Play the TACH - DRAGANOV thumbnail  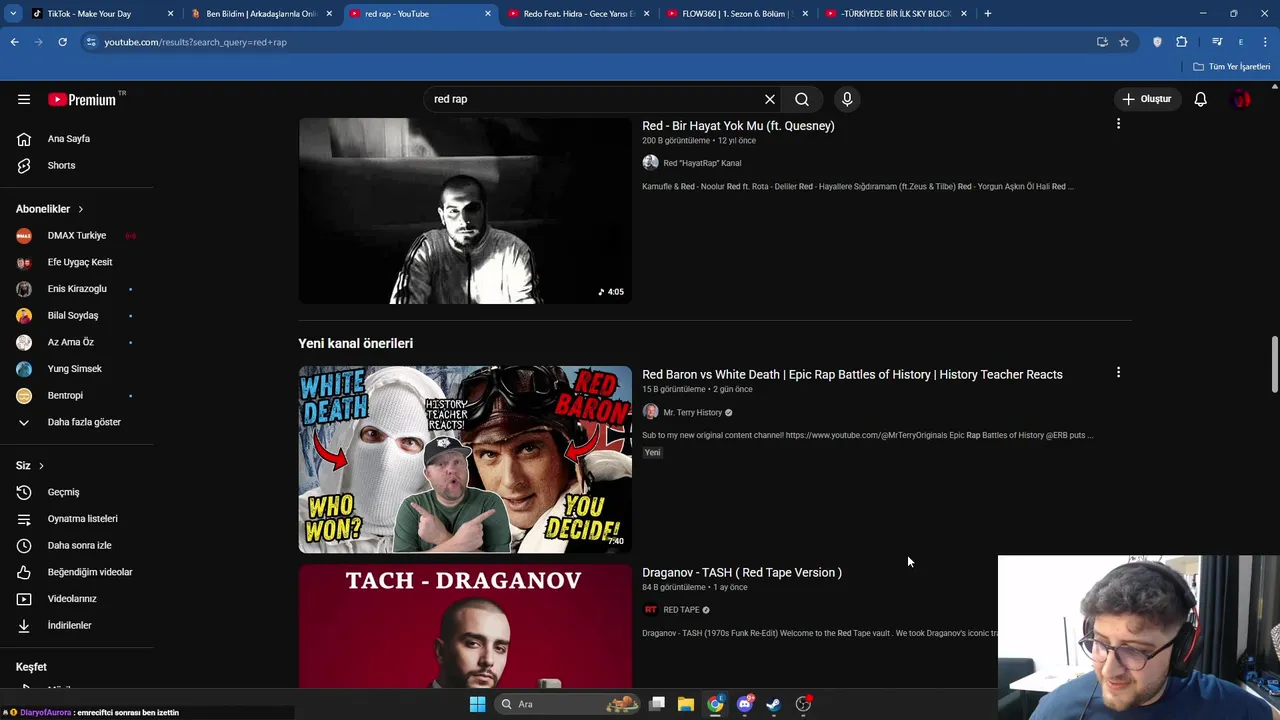point(465,626)
